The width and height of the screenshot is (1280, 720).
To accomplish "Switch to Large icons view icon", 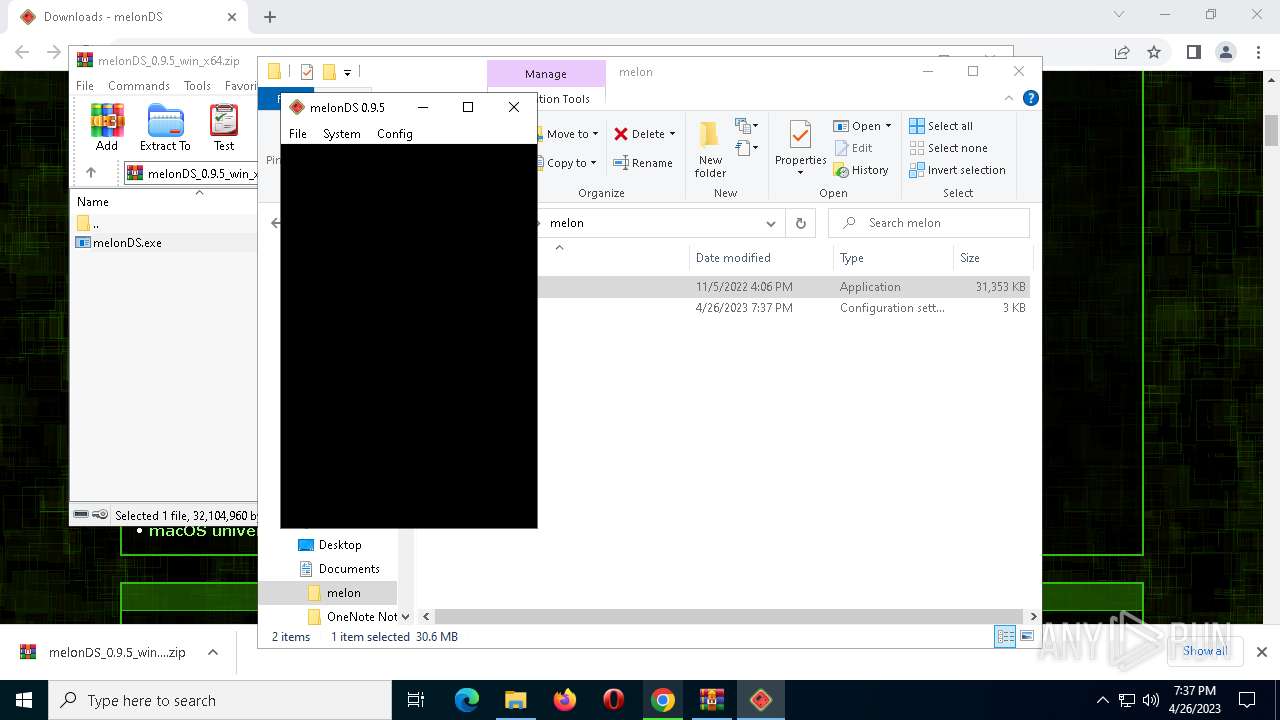I will (1026, 637).
